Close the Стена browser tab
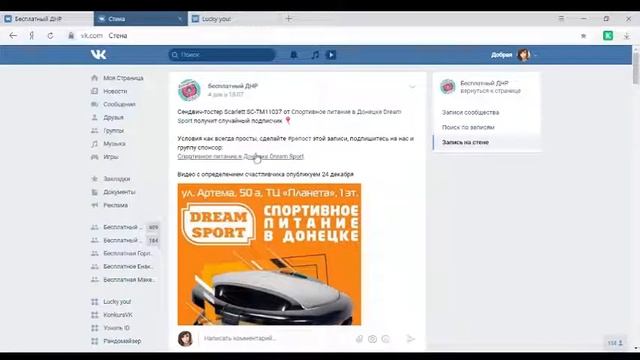This screenshot has height=360, width=640. pos(180,19)
